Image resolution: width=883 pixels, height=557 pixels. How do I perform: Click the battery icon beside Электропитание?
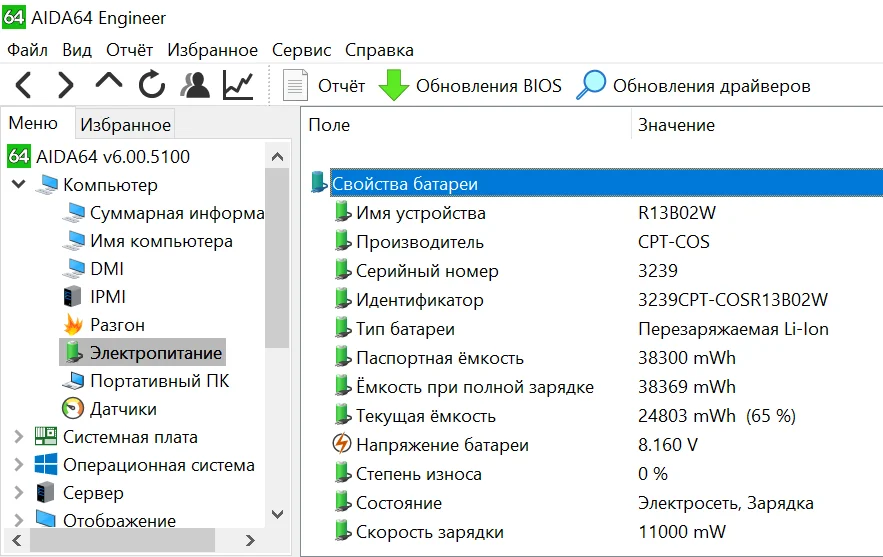pyautogui.click(x=73, y=351)
